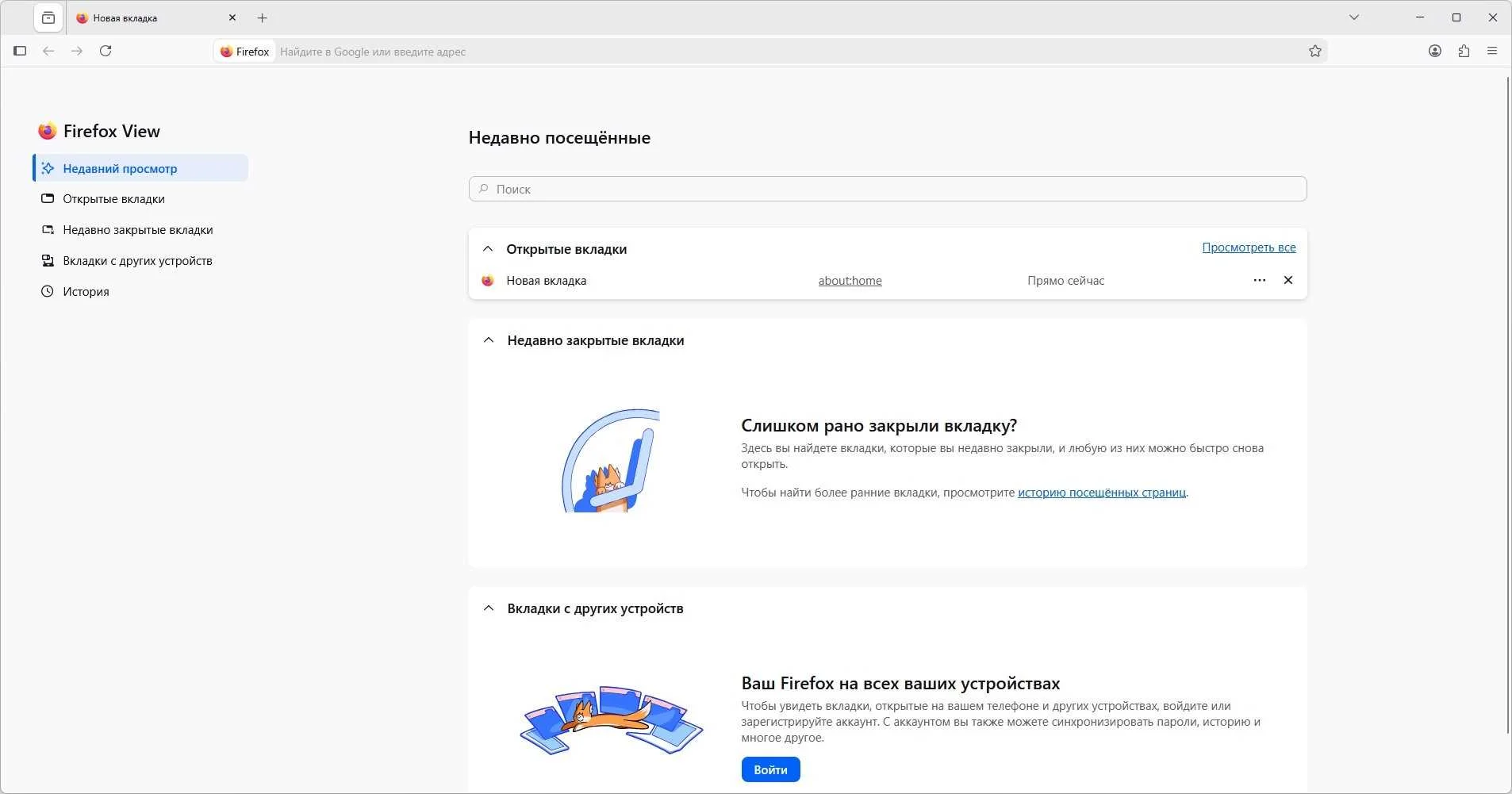Viewport: 1512px width, 794px height.
Task: Open the Firefox View tab button
Action: [x=48, y=17]
